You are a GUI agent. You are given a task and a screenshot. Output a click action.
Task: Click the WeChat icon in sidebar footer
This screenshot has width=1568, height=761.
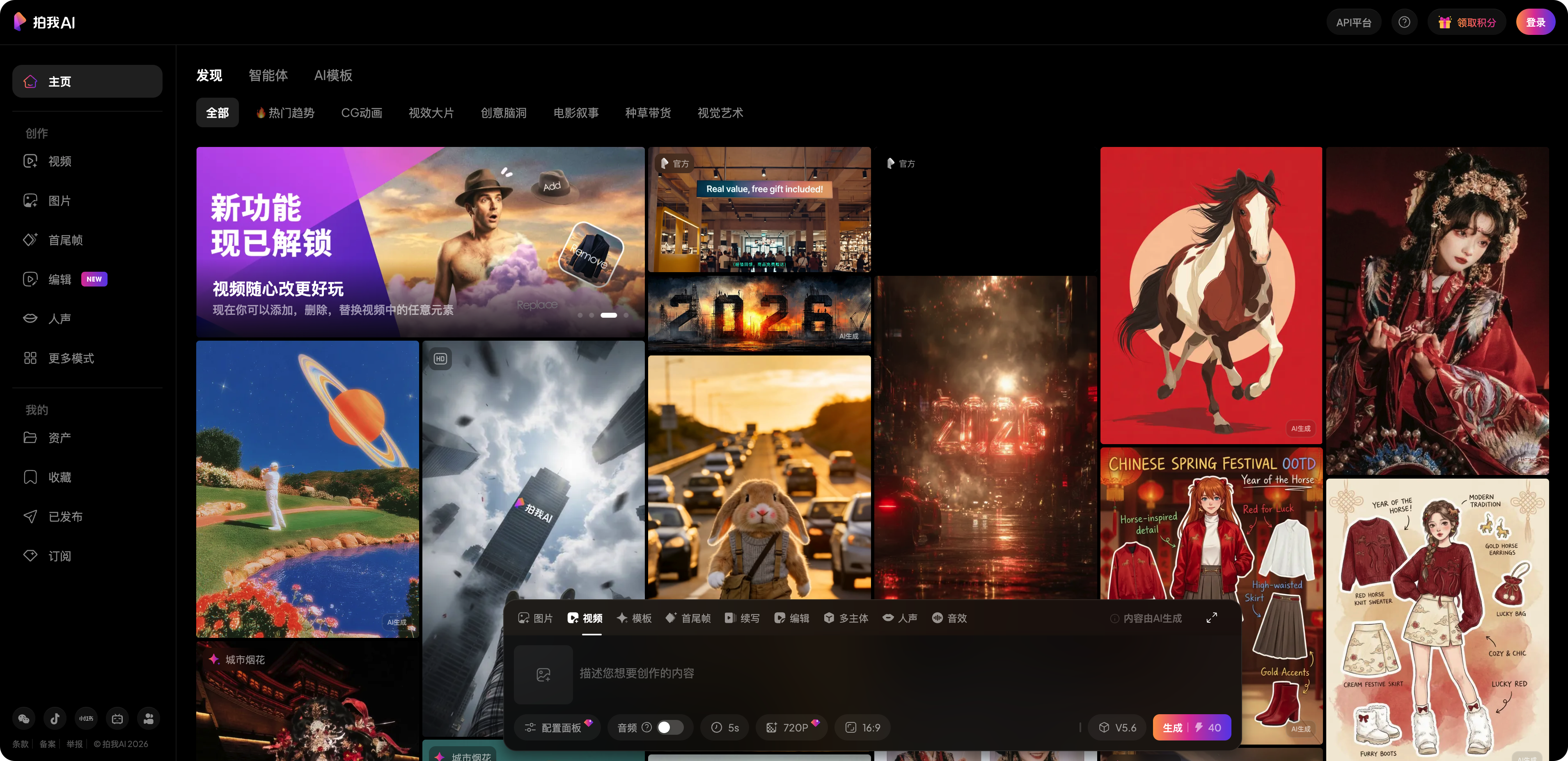coord(24,718)
